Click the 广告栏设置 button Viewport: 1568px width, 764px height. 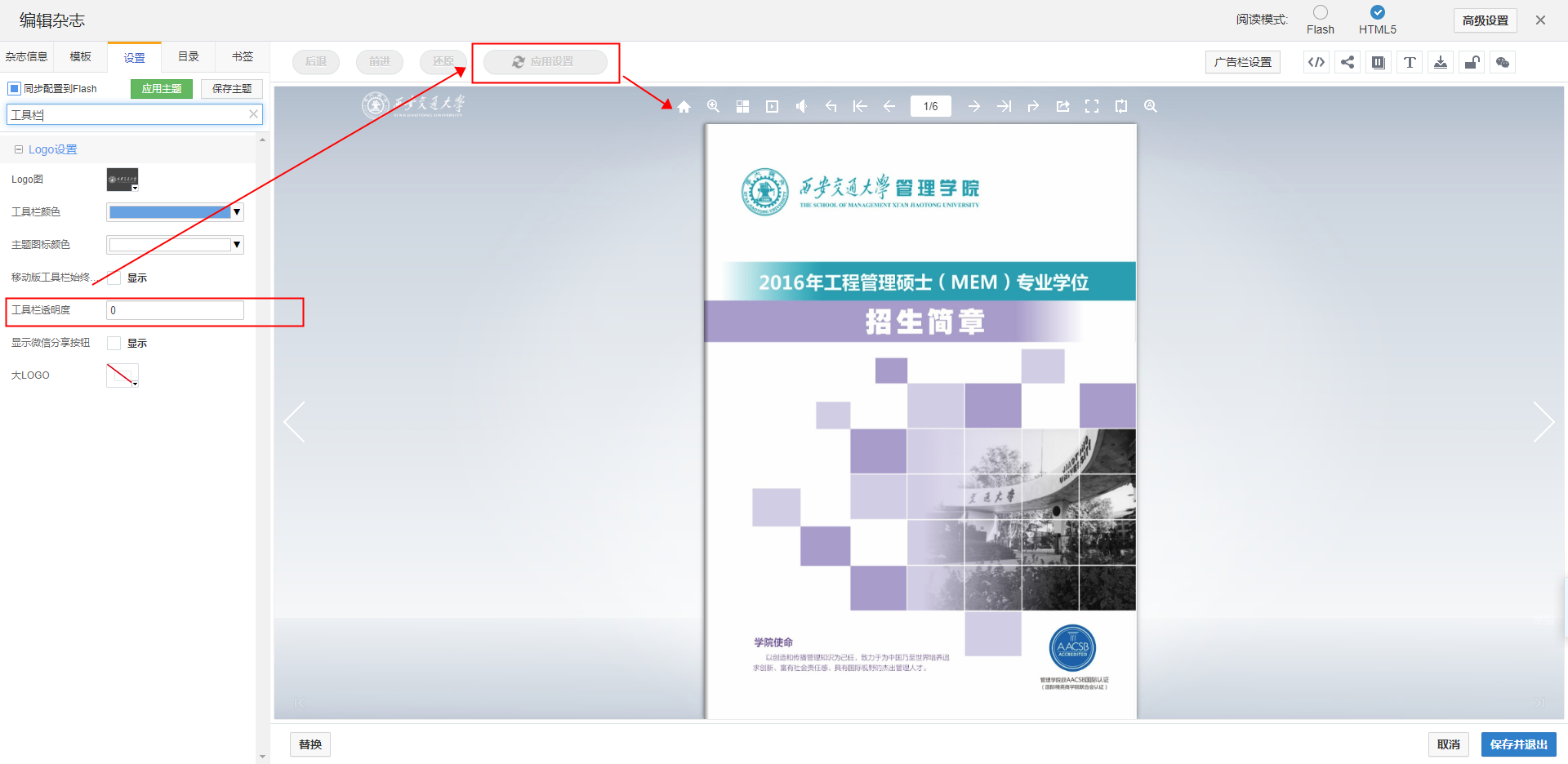(1243, 62)
